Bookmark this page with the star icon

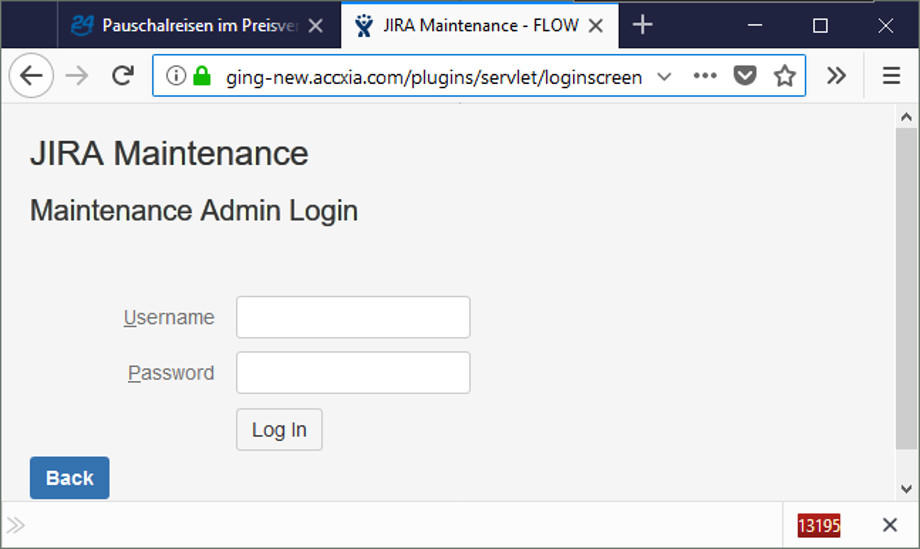[785, 76]
